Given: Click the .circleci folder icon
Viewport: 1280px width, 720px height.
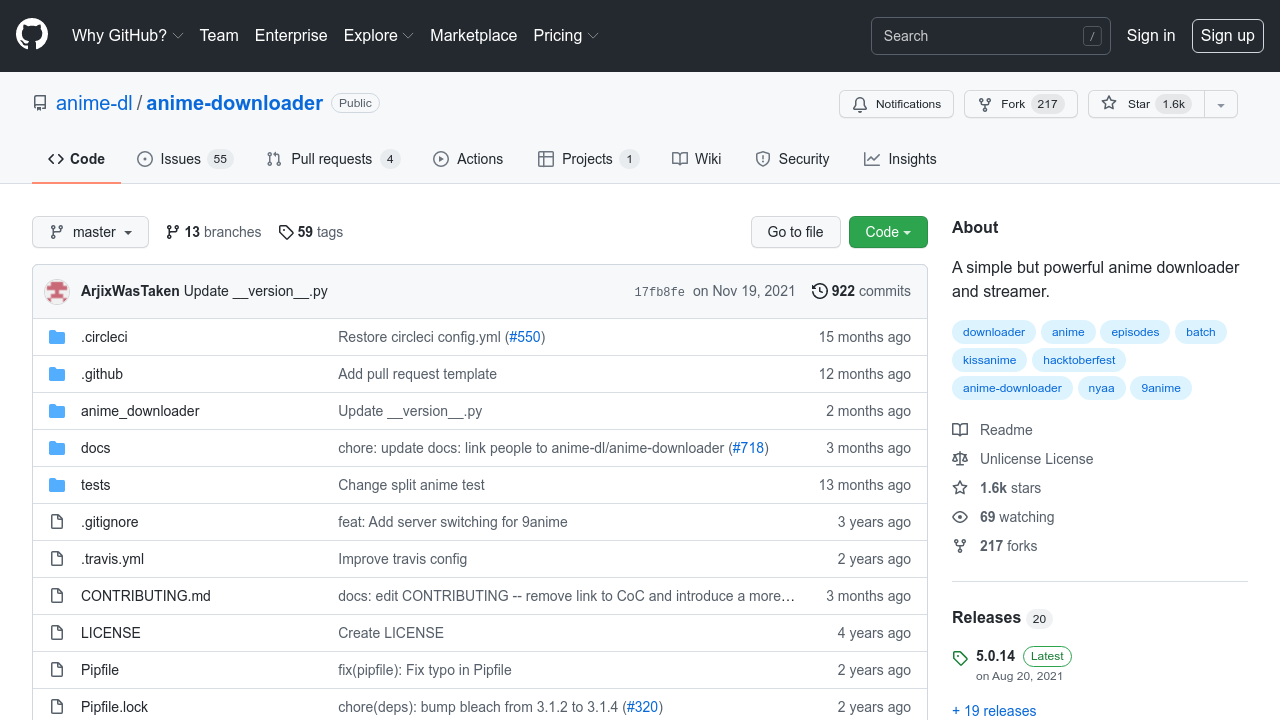Looking at the screenshot, I should click(x=57, y=337).
